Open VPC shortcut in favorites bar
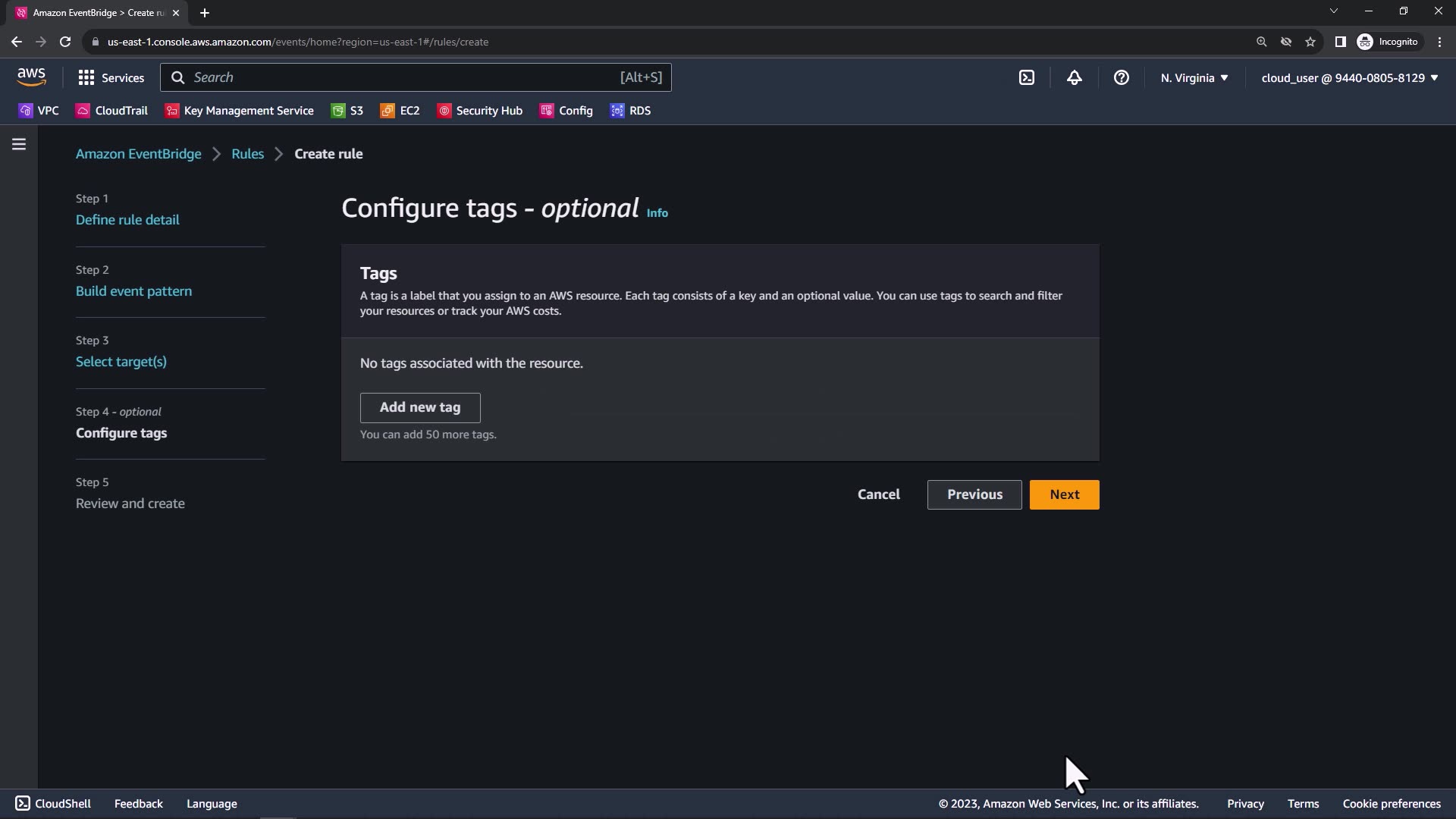1456x819 pixels. coord(39,111)
